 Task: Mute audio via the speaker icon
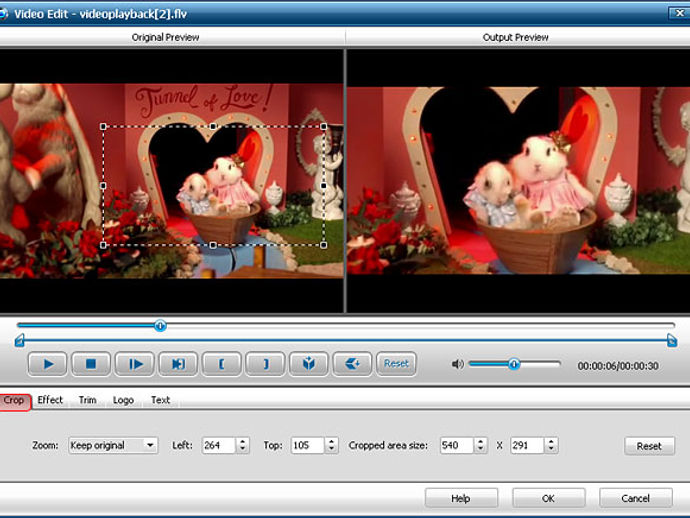click(457, 364)
